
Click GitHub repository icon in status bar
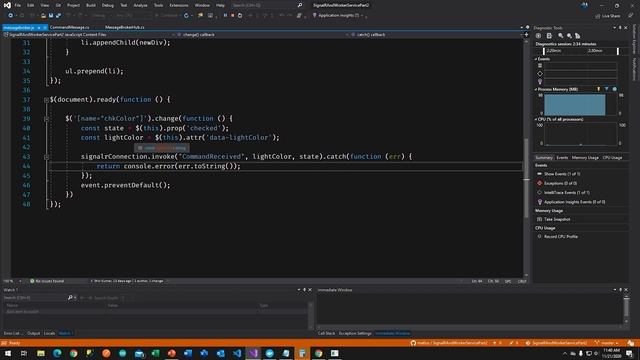tap(413, 343)
